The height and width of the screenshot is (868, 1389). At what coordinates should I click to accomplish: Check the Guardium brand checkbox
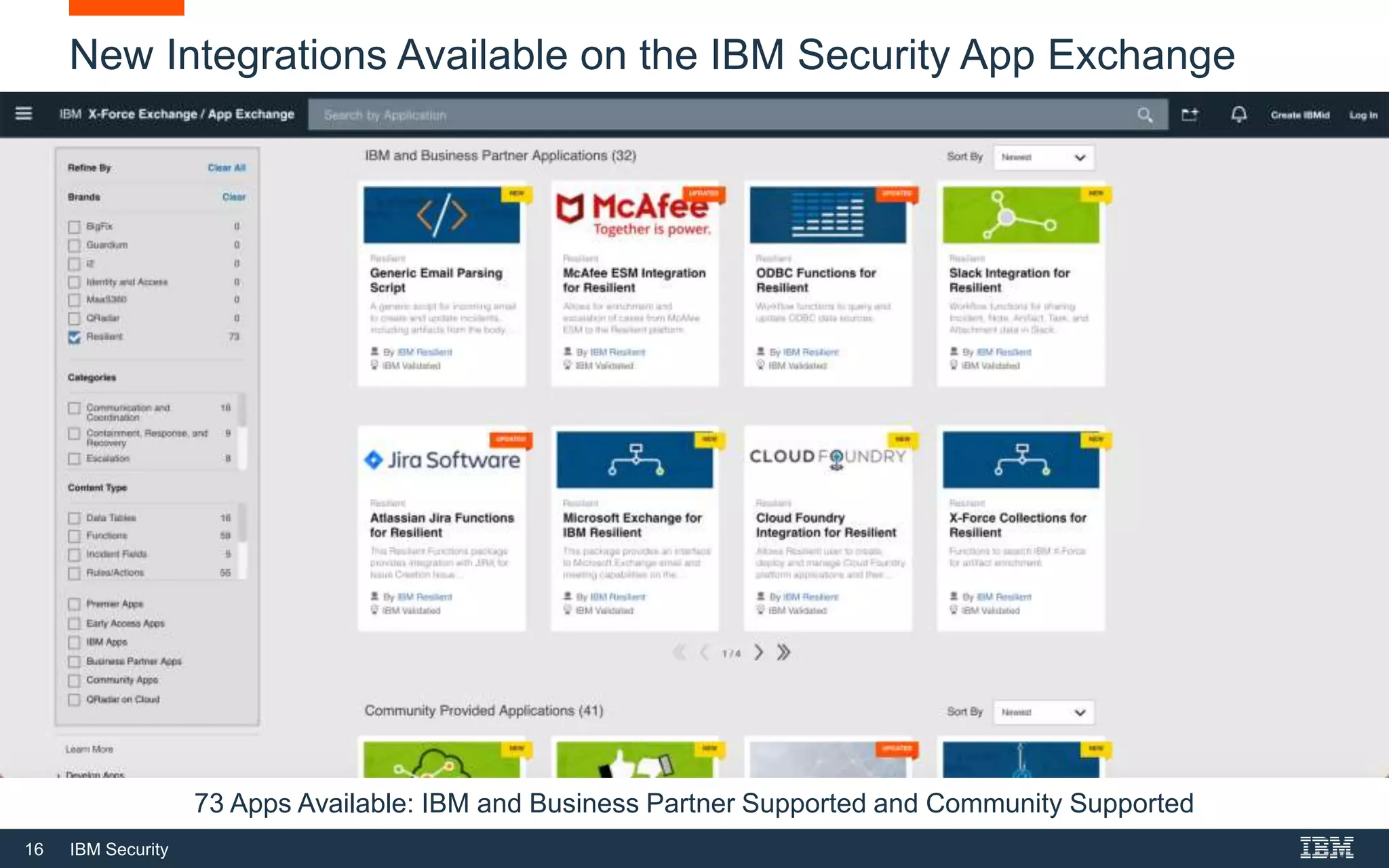[74, 245]
